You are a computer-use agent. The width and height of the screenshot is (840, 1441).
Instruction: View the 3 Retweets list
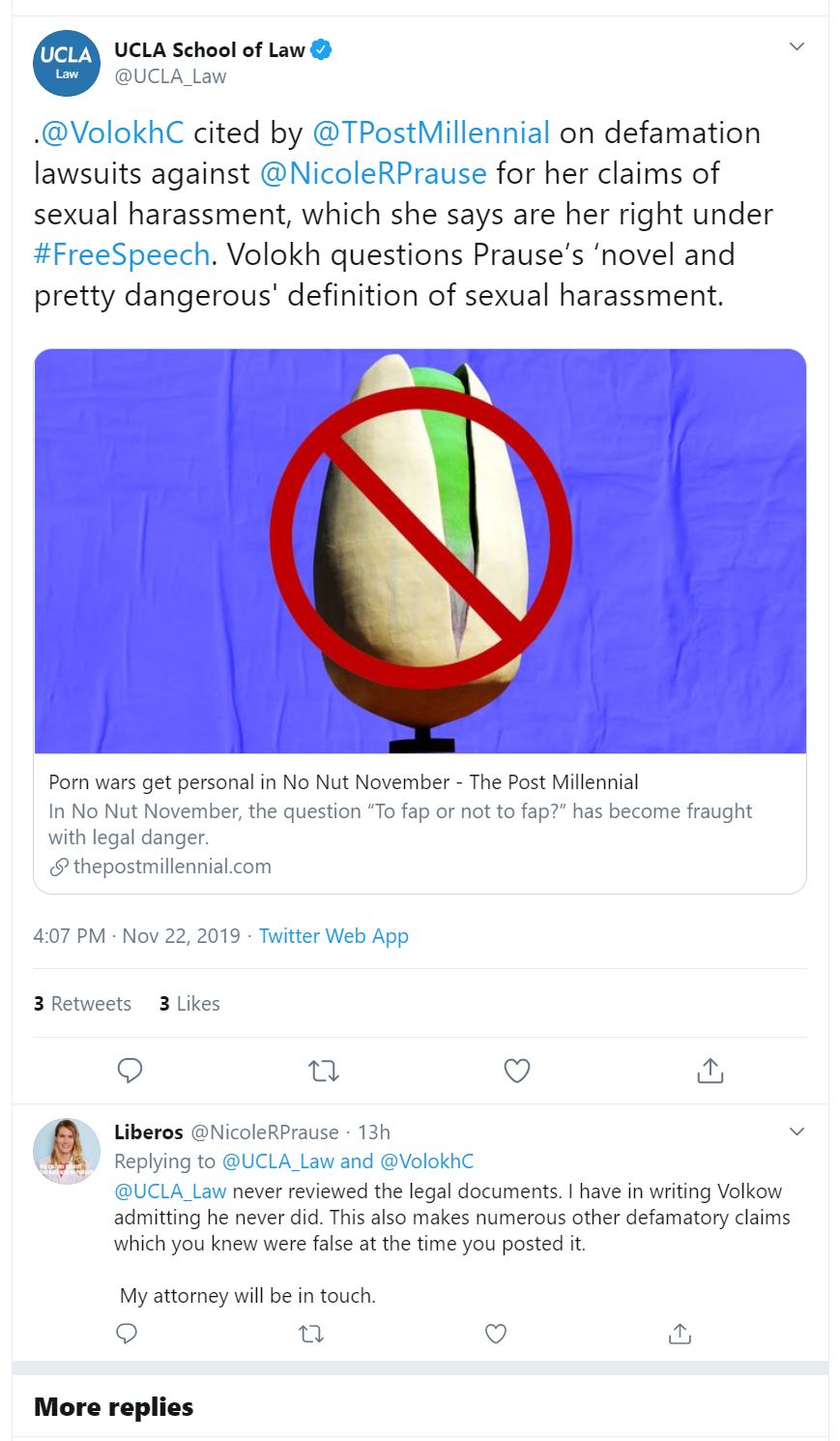[x=82, y=1004]
